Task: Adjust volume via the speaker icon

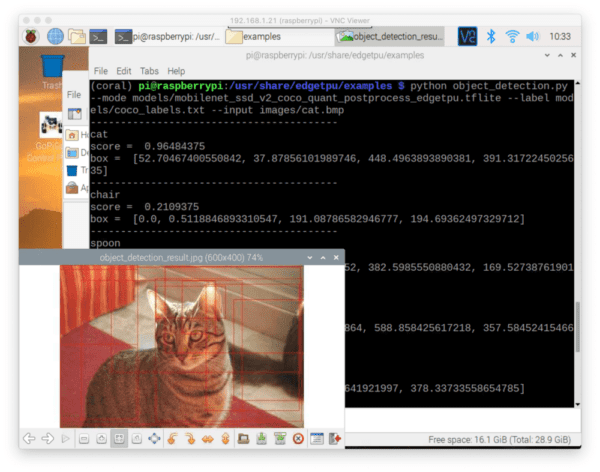Action: (x=533, y=36)
